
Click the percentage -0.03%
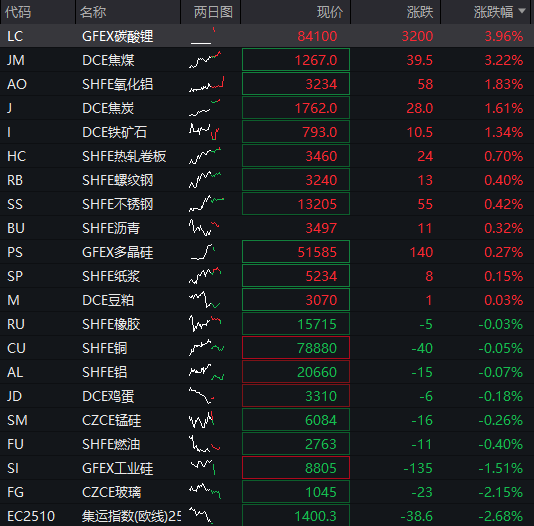pos(501,324)
